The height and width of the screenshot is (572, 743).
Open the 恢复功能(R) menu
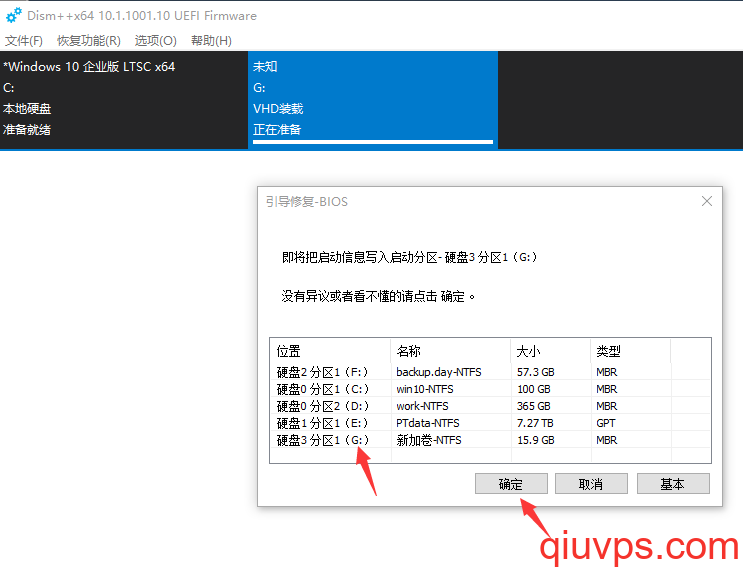(x=89, y=41)
